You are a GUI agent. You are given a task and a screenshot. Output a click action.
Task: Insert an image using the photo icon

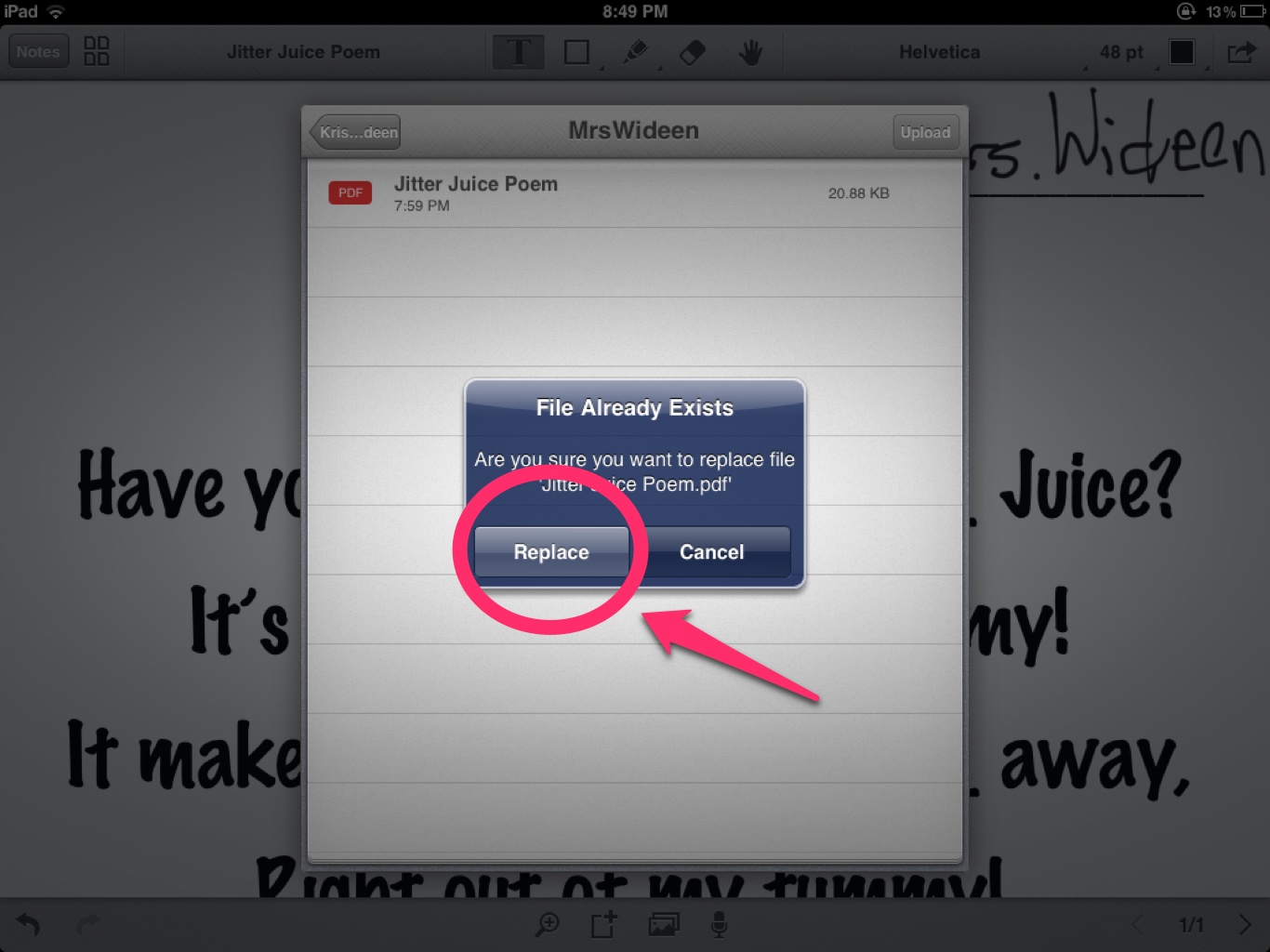[x=664, y=925]
